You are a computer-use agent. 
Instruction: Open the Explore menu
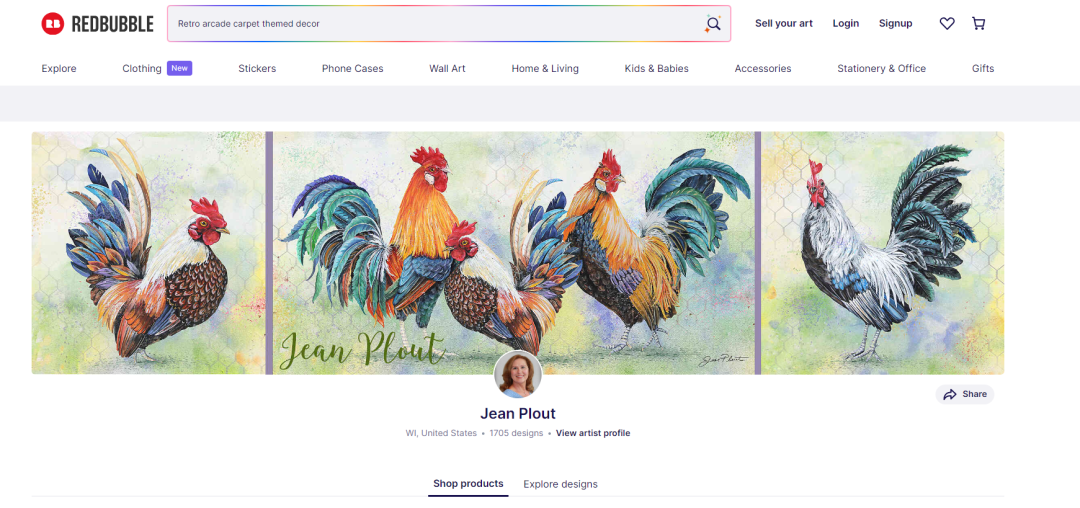[59, 69]
